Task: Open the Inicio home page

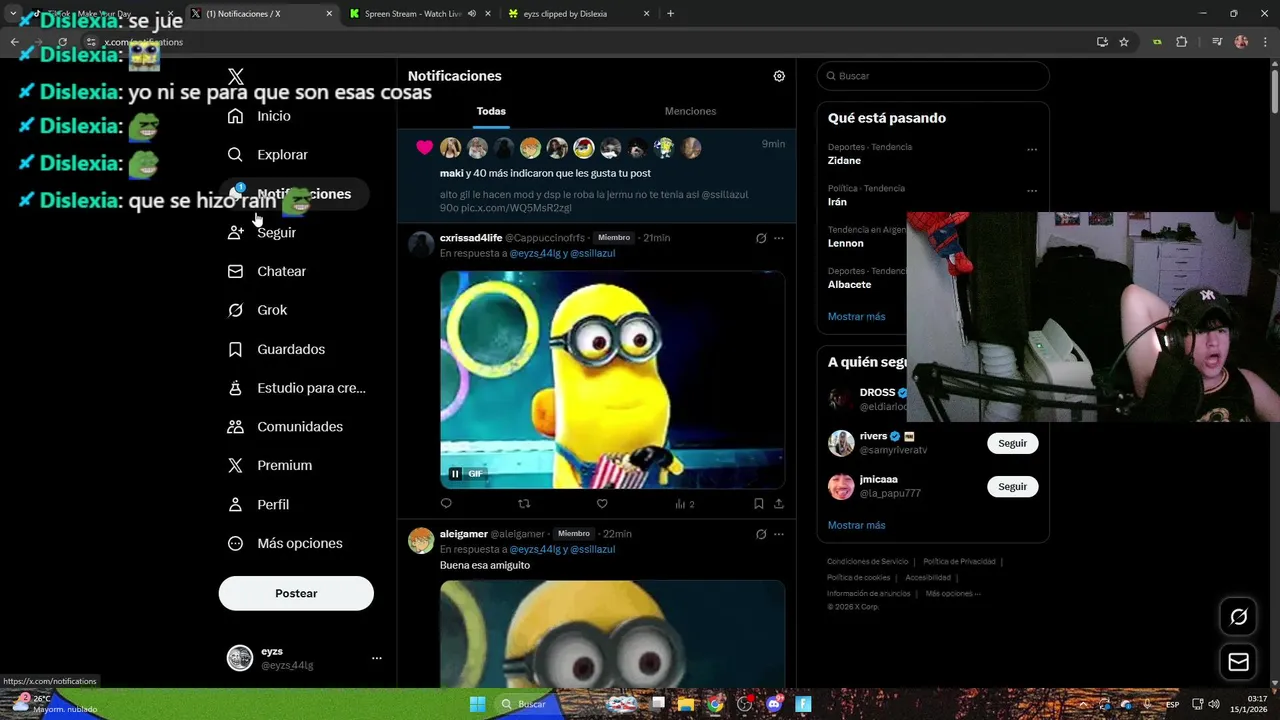Action: 259,116
